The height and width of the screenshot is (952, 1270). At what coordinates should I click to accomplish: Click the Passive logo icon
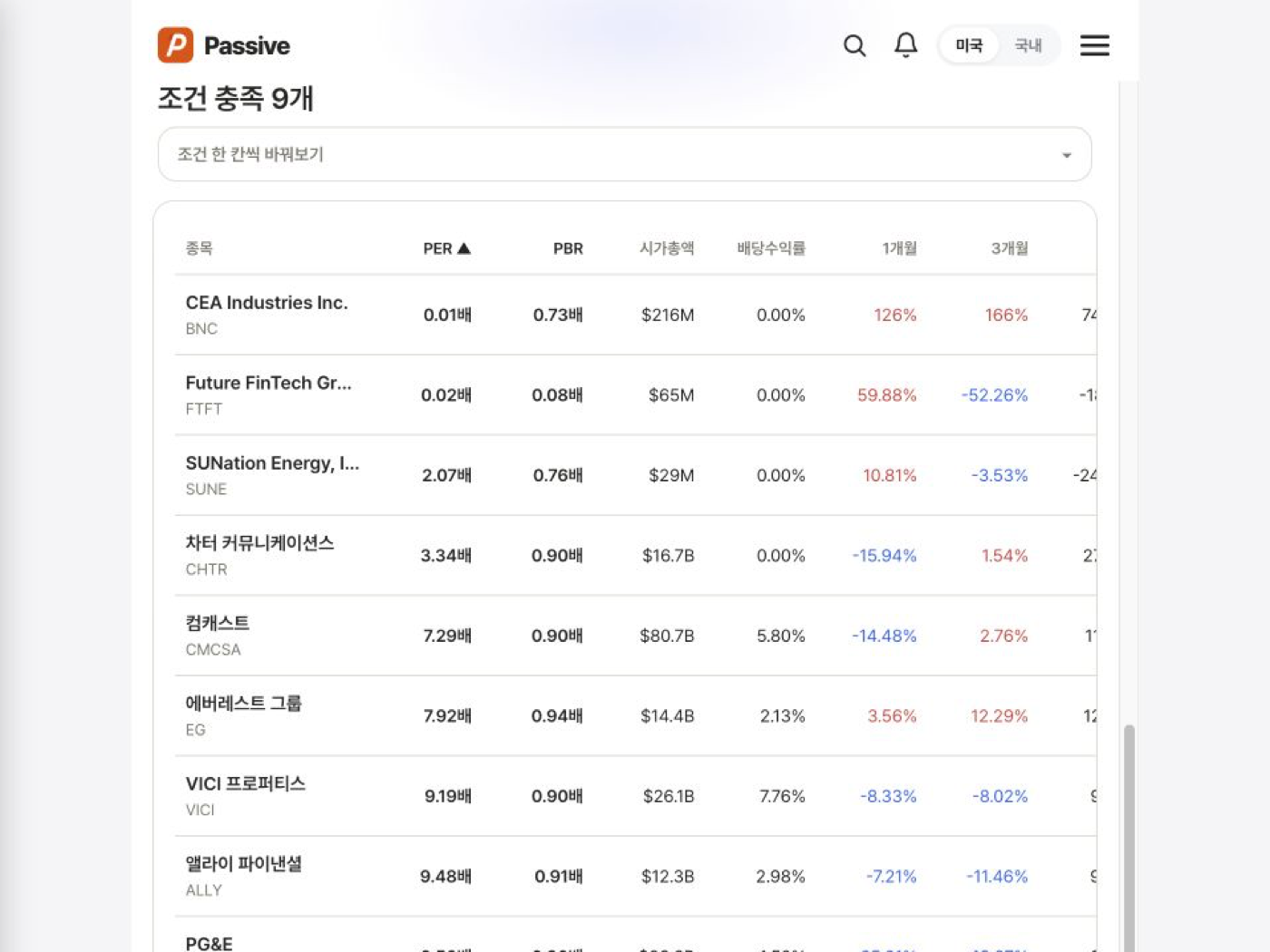[x=175, y=45]
